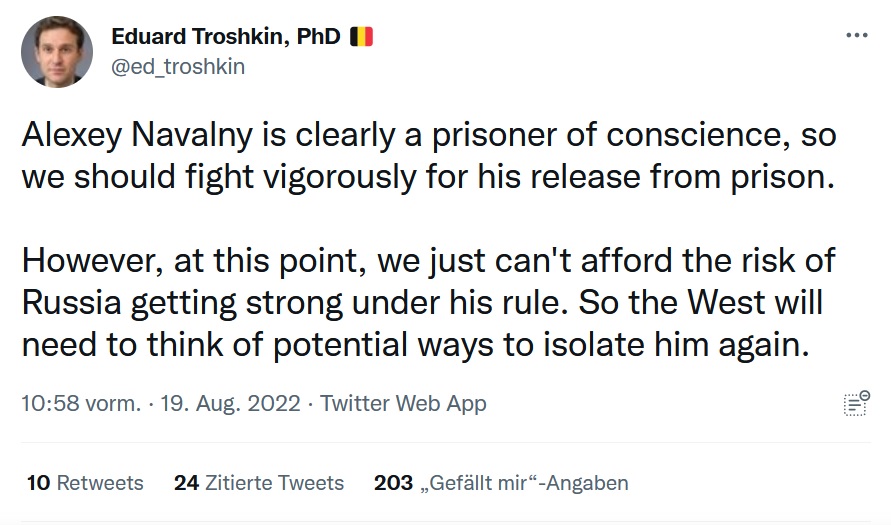Click the @ed_troshkin handle
The height and width of the screenshot is (525, 891).
tap(178, 66)
